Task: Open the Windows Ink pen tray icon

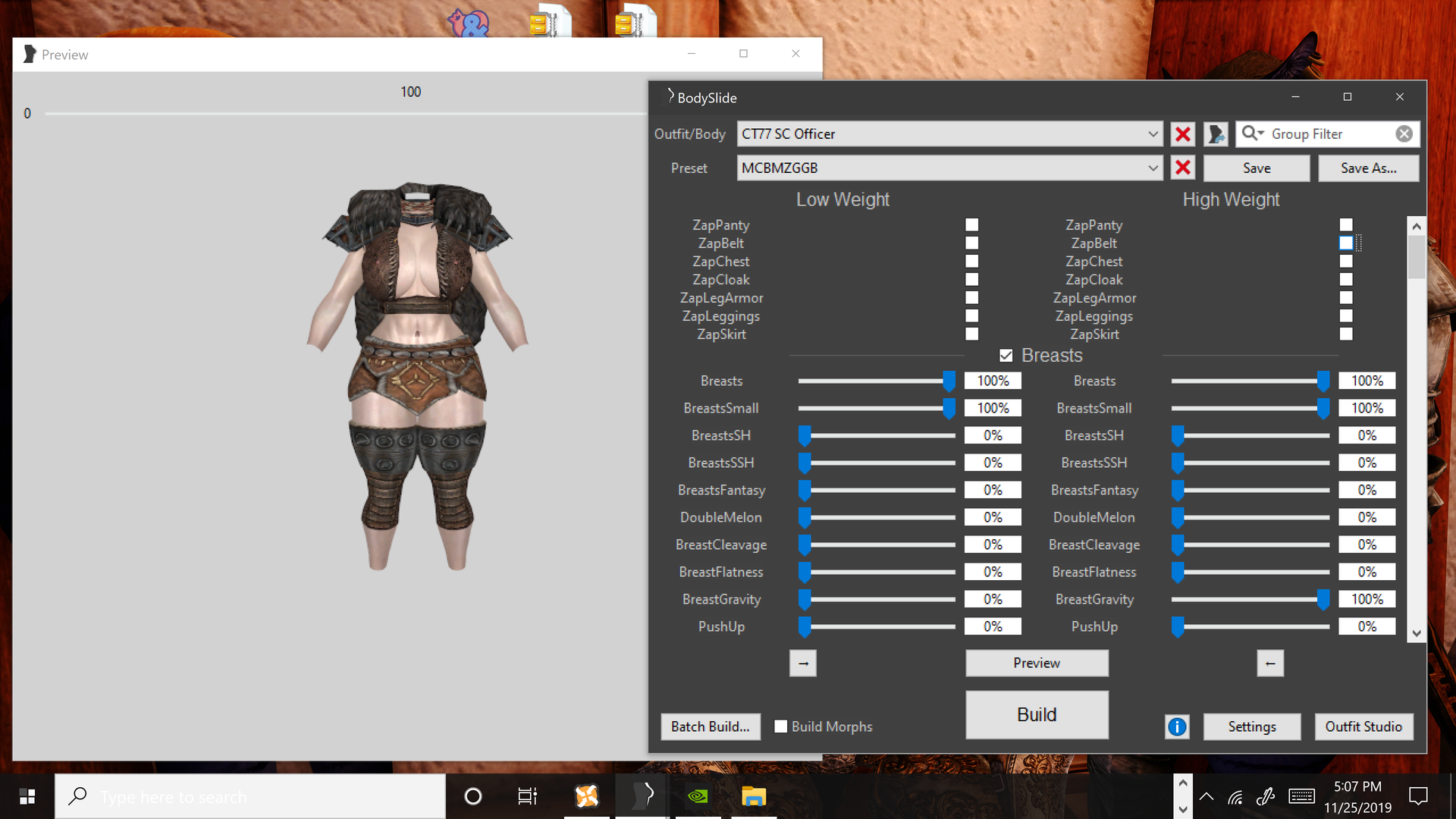Action: coord(1266,796)
